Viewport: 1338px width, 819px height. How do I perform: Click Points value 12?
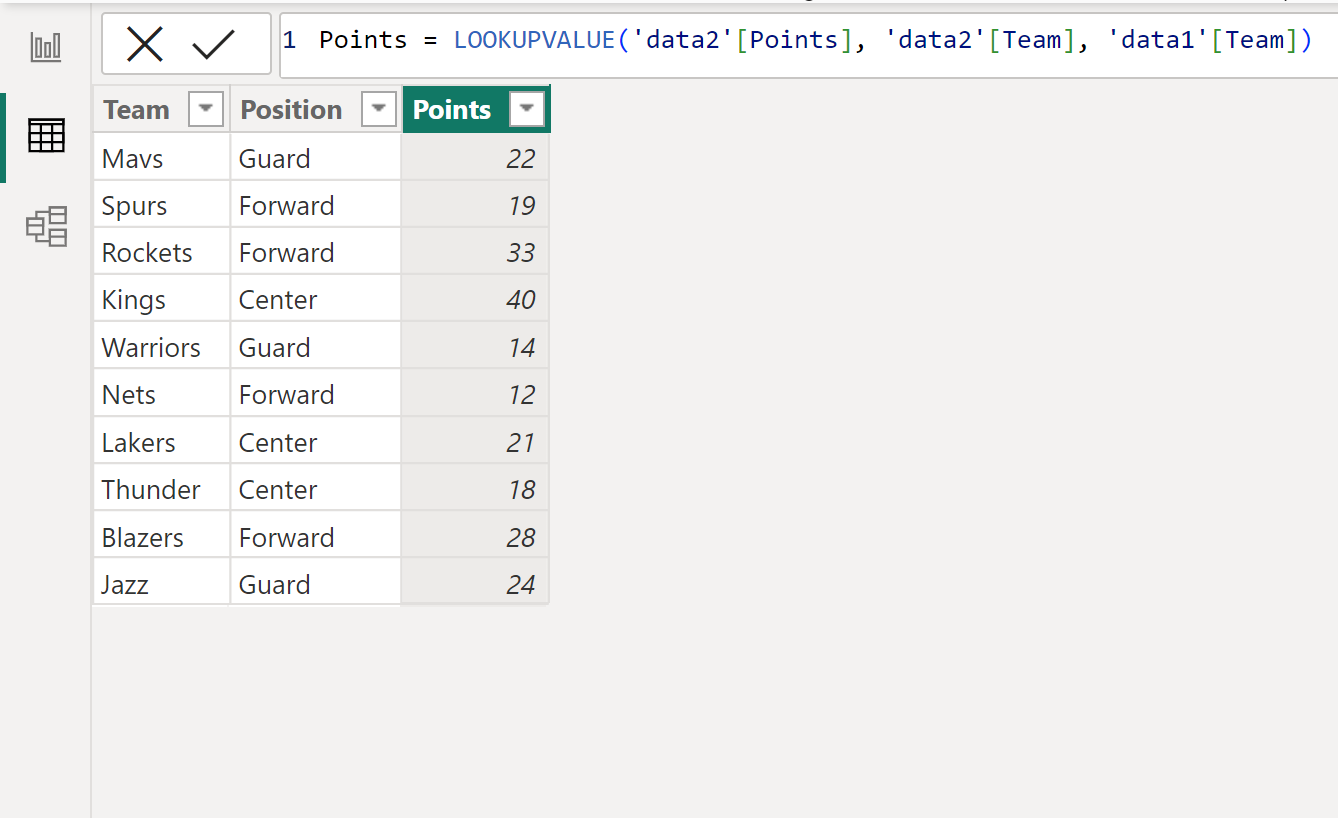tap(476, 394)
